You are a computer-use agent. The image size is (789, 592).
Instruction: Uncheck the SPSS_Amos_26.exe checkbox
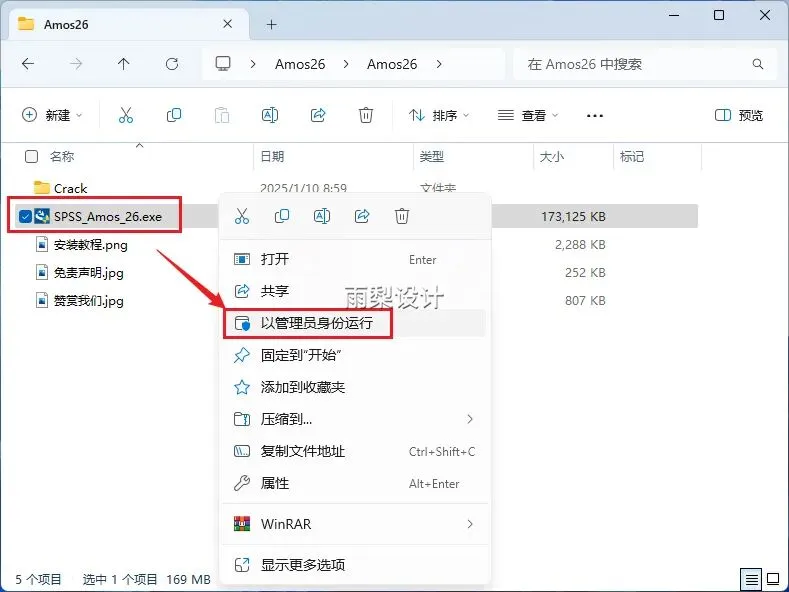25,216
